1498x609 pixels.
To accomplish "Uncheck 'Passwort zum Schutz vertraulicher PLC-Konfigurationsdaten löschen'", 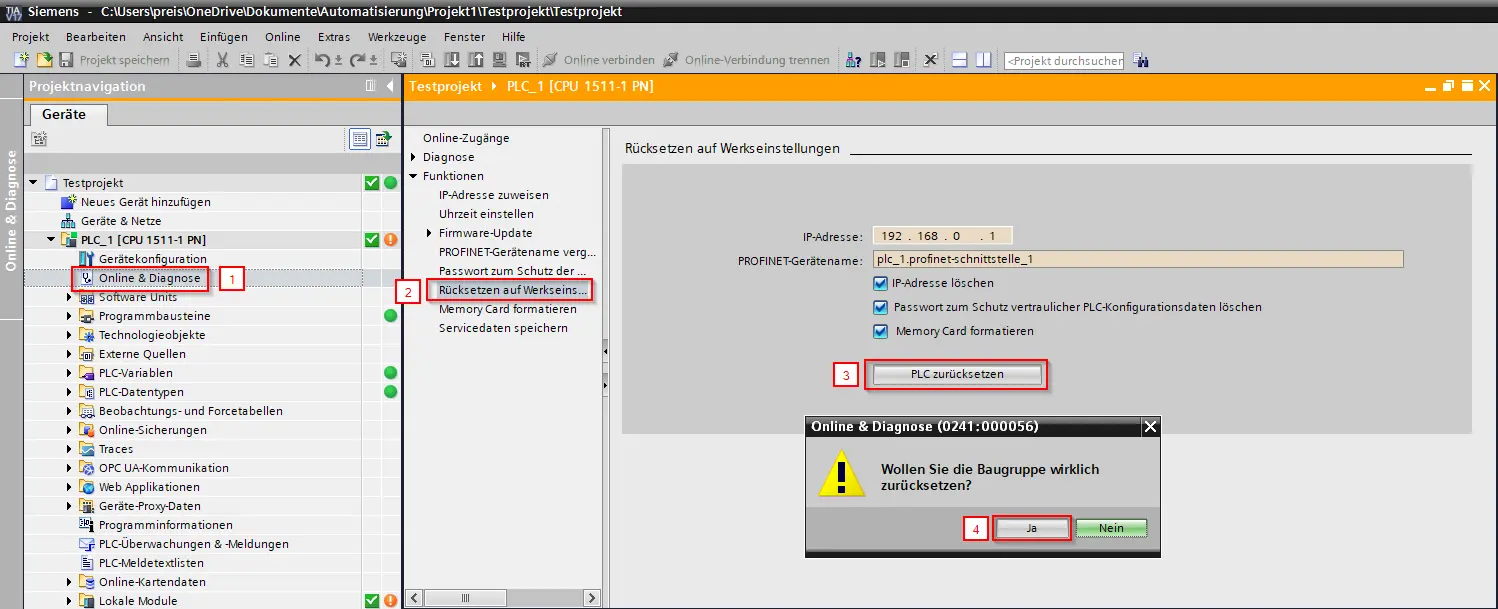I will (x=880, y=307).
